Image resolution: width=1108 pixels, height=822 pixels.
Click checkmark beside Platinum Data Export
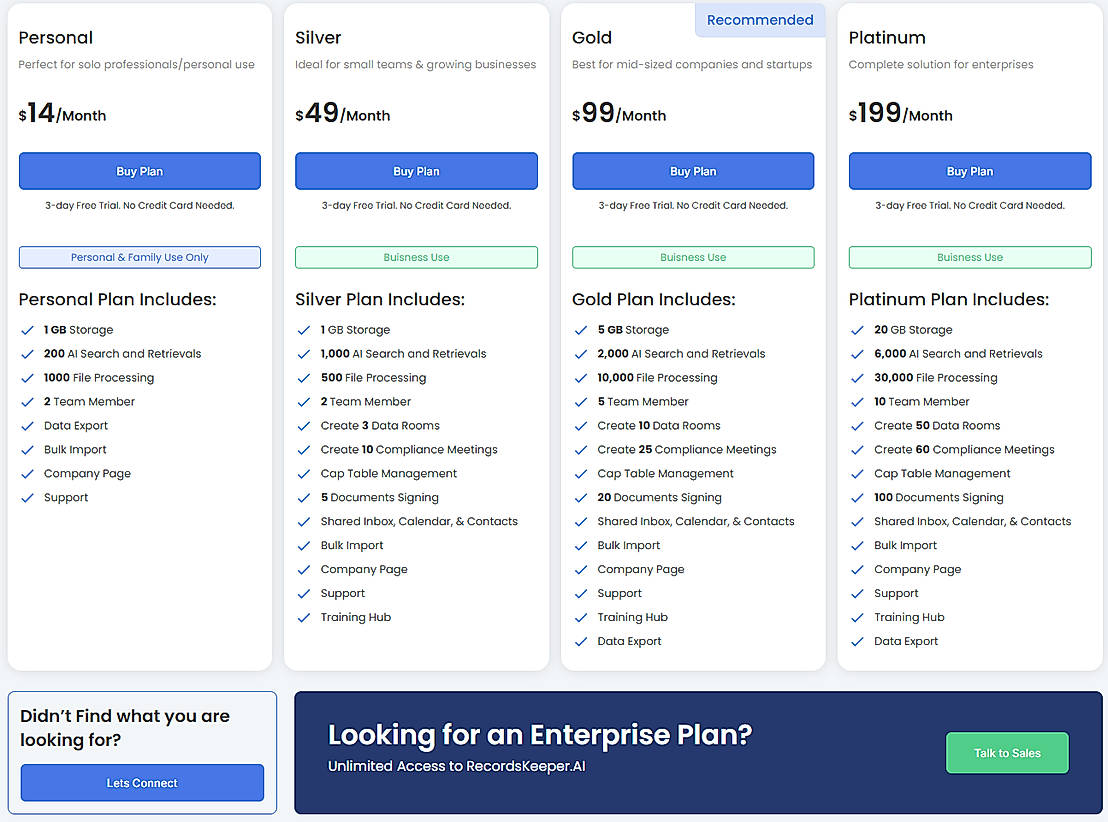coord(857,642)
